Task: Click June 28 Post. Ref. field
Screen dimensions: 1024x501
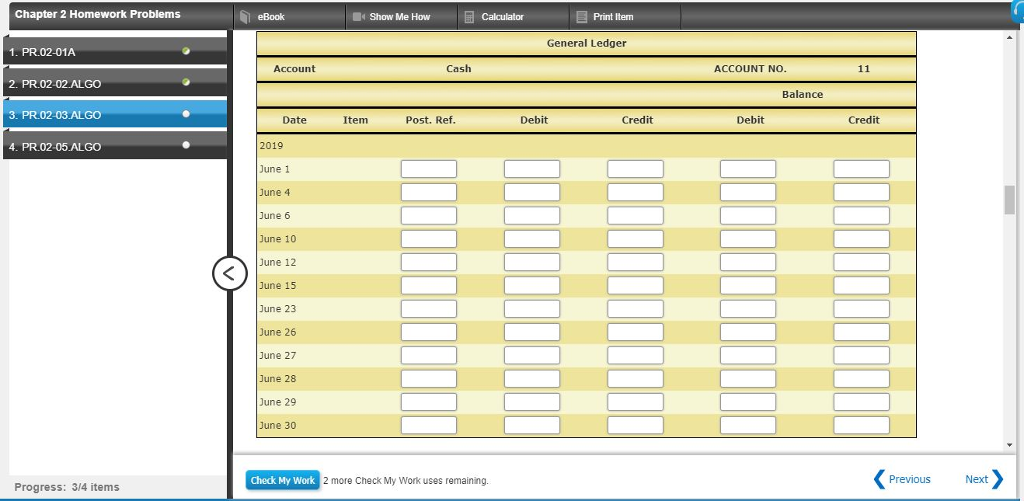Action: tap(429, 379)
